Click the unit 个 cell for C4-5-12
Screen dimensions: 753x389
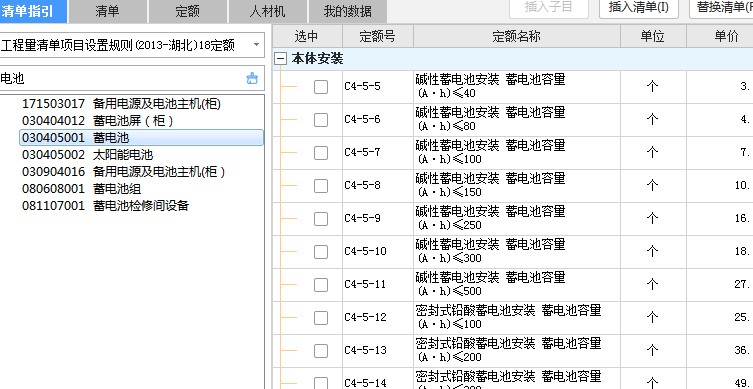pos(653,318)
